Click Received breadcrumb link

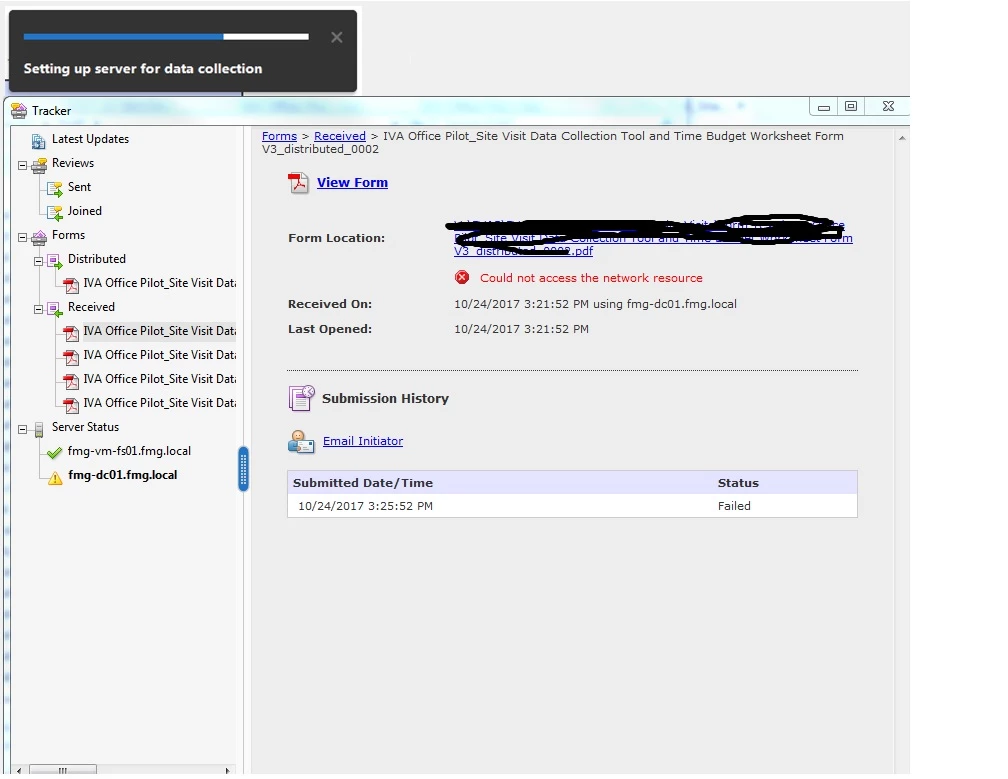pos(339,136)
